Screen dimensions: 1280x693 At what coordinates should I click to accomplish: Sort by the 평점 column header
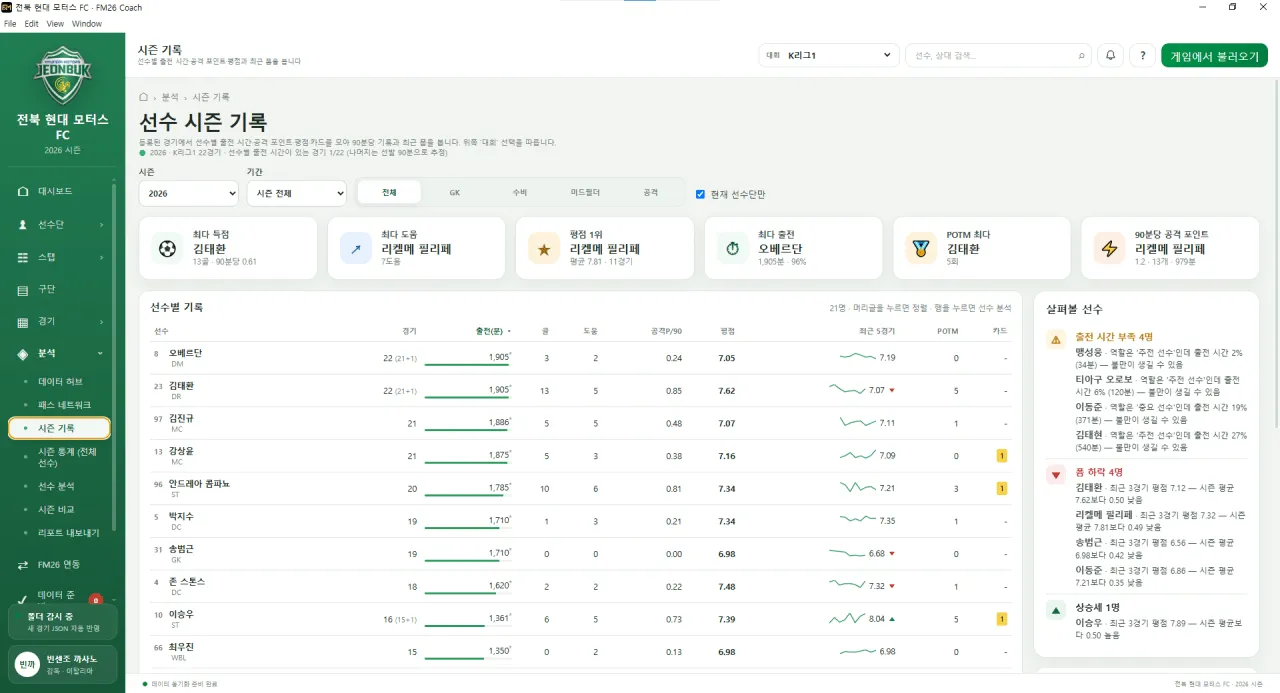(x=727, y=331)
